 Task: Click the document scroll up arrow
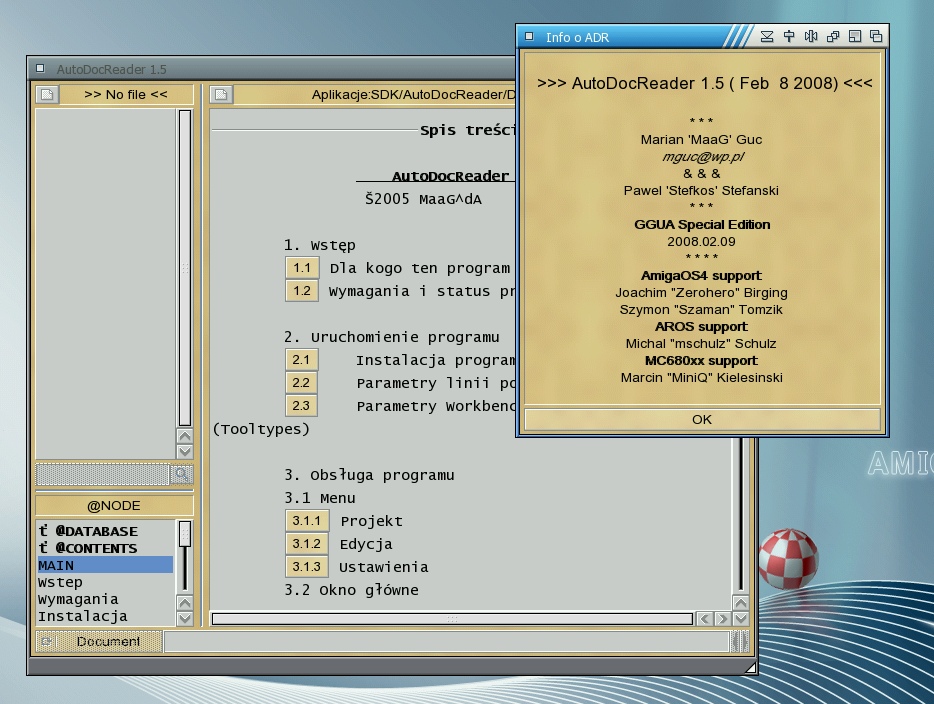pos(740,603)
